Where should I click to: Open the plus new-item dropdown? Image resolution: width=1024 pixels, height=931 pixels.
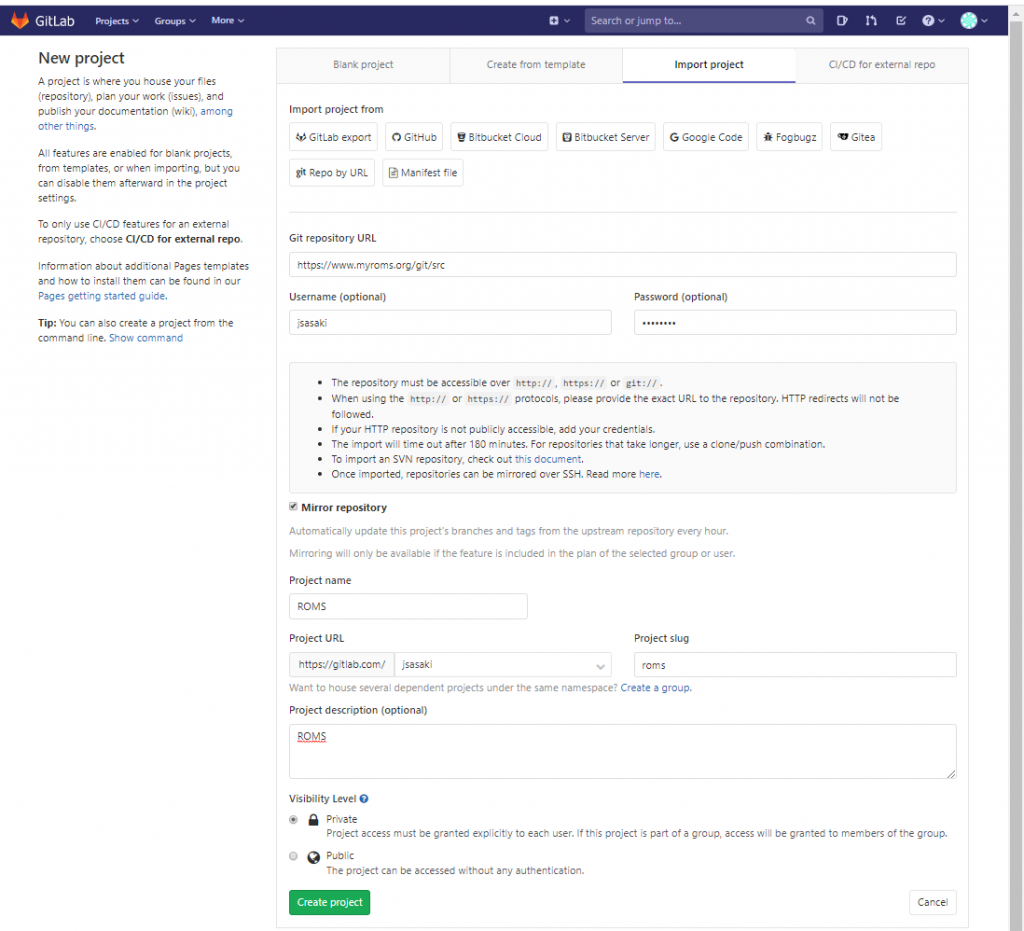pos(559,21)
